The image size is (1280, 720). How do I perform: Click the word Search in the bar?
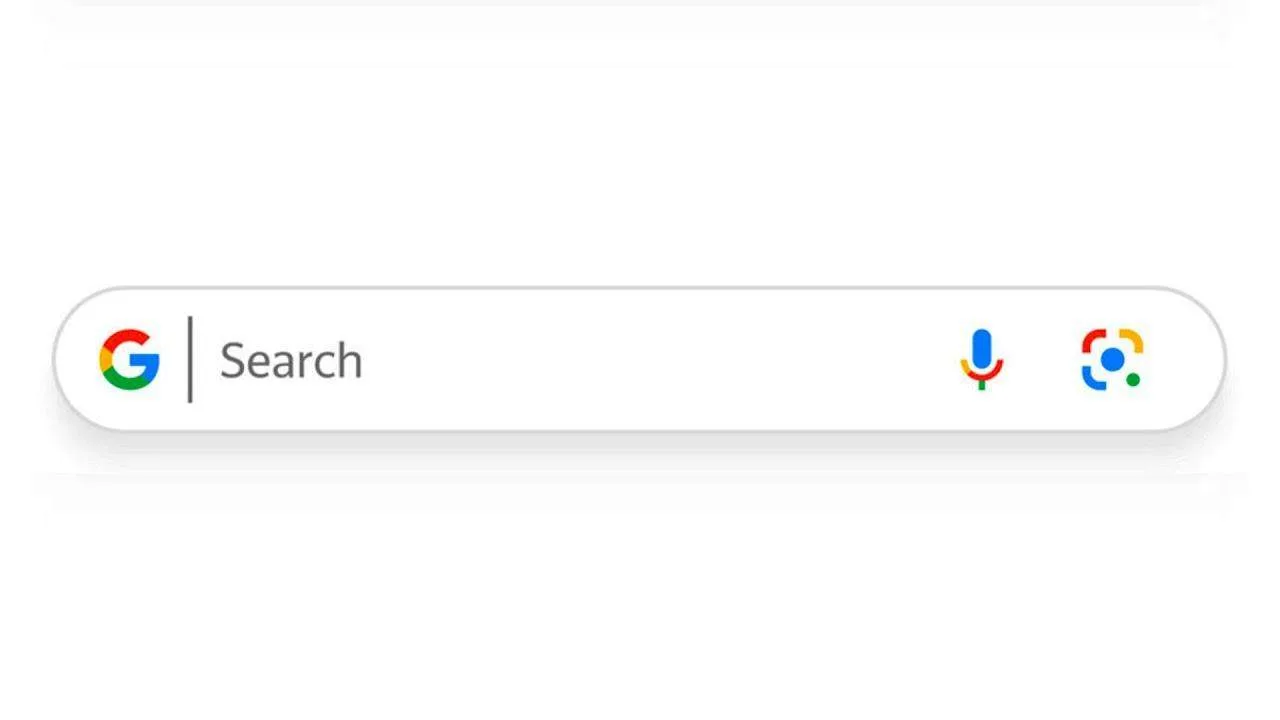291,360
